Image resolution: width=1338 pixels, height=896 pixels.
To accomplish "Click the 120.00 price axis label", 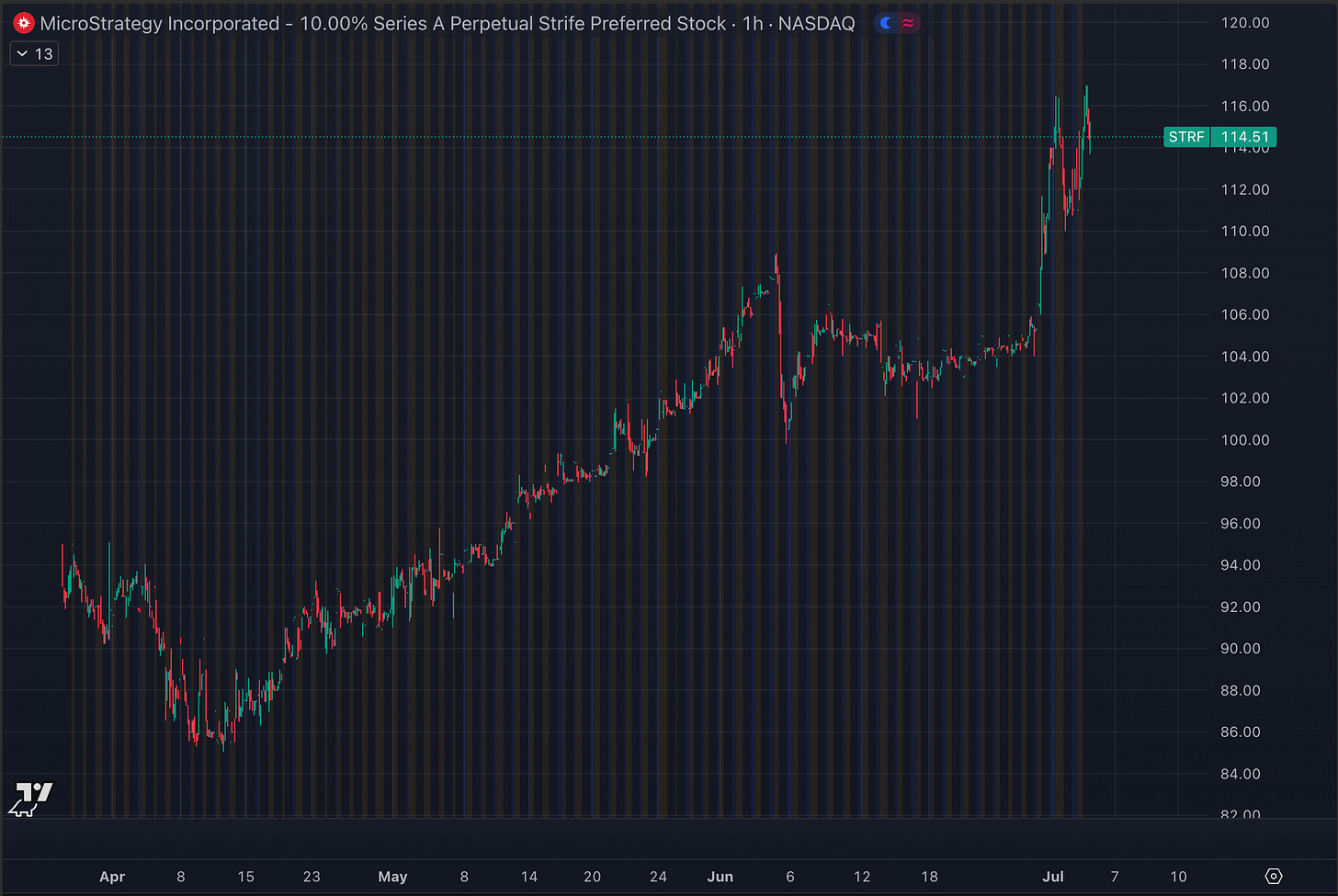I will (x=1245, y=23).
